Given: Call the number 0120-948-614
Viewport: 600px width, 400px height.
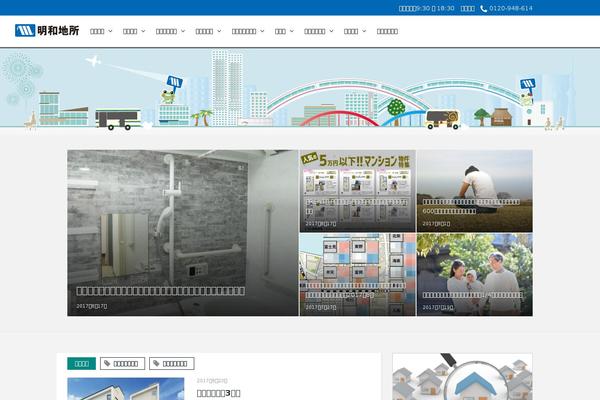Looking at the screenshot, I should [x=510, y=8].
